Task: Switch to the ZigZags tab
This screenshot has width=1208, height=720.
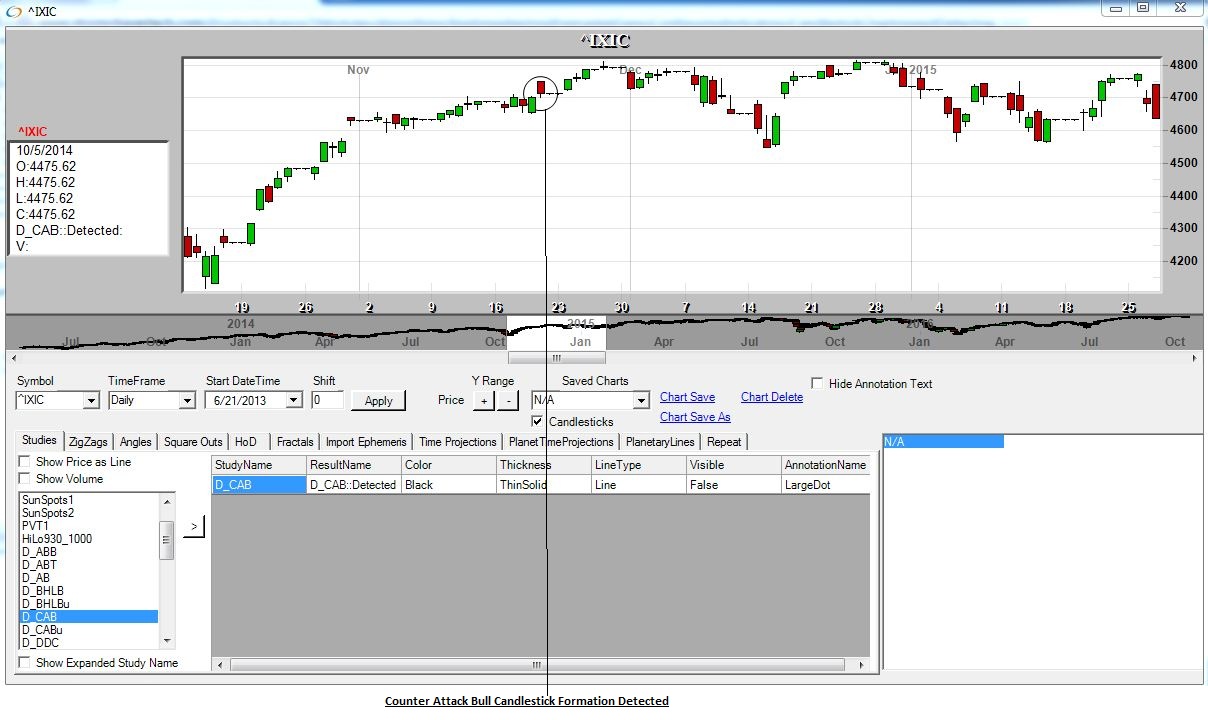Action: [88, 442]
